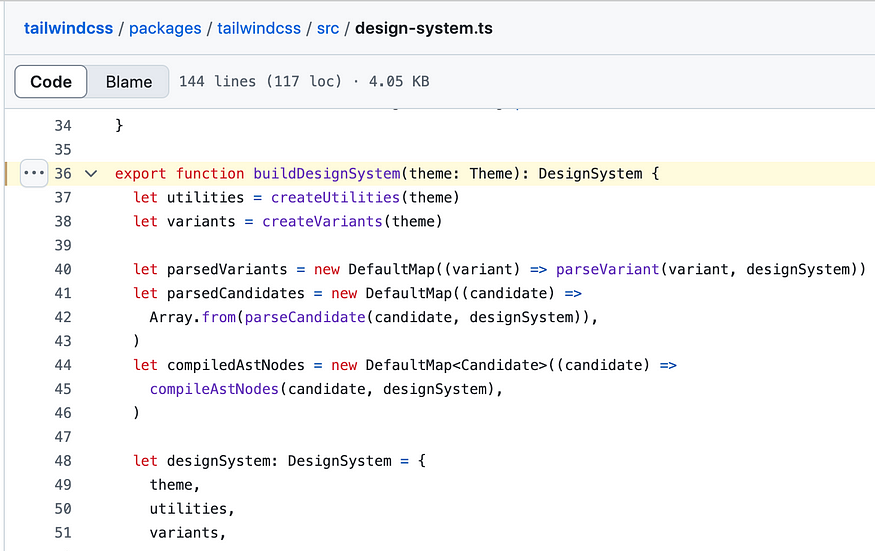The width and height of the screenshot is (875, 551).
Task: Select line number 44
Action: coord(63,365)
